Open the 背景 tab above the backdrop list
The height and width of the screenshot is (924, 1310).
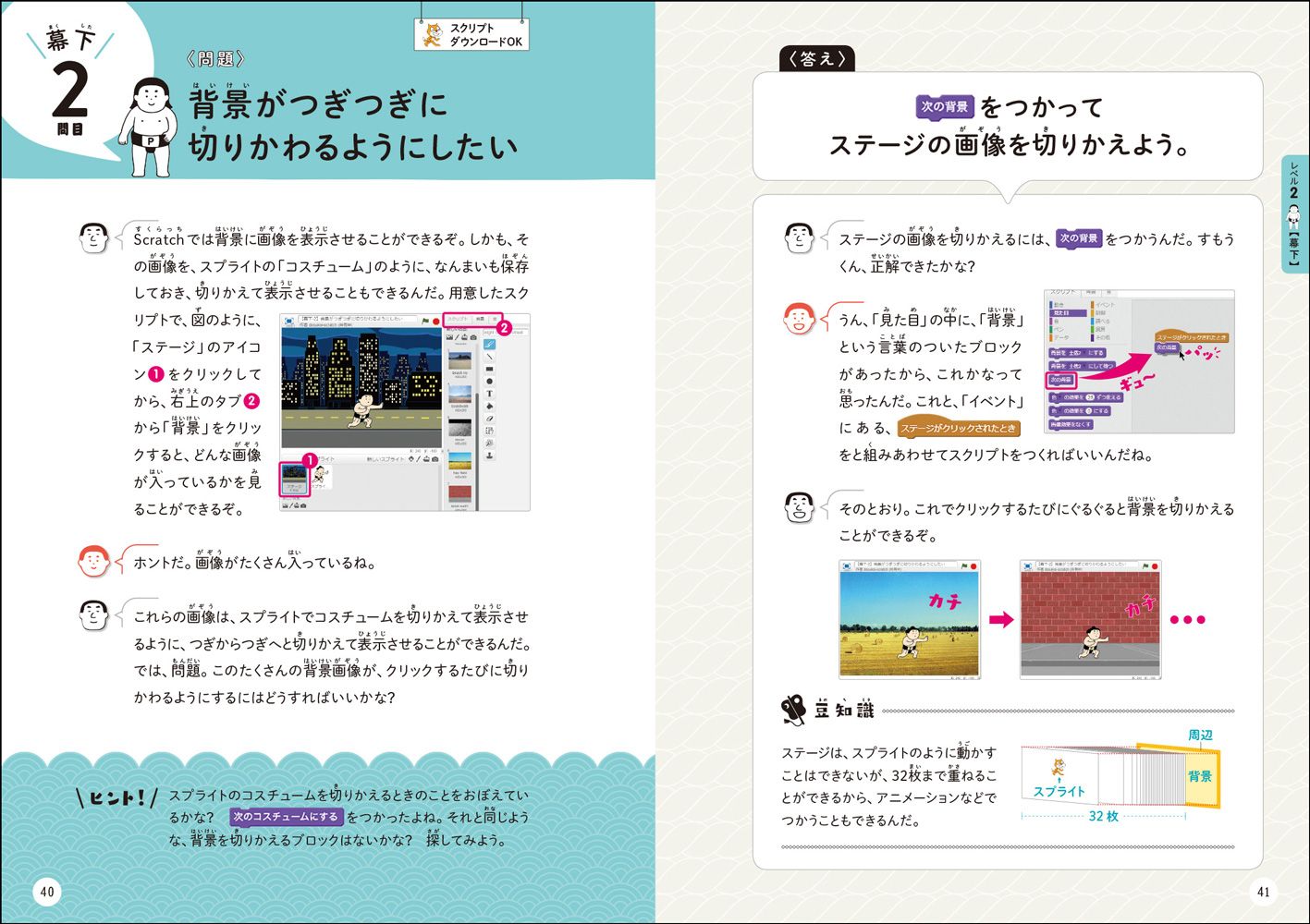[480, 319]
